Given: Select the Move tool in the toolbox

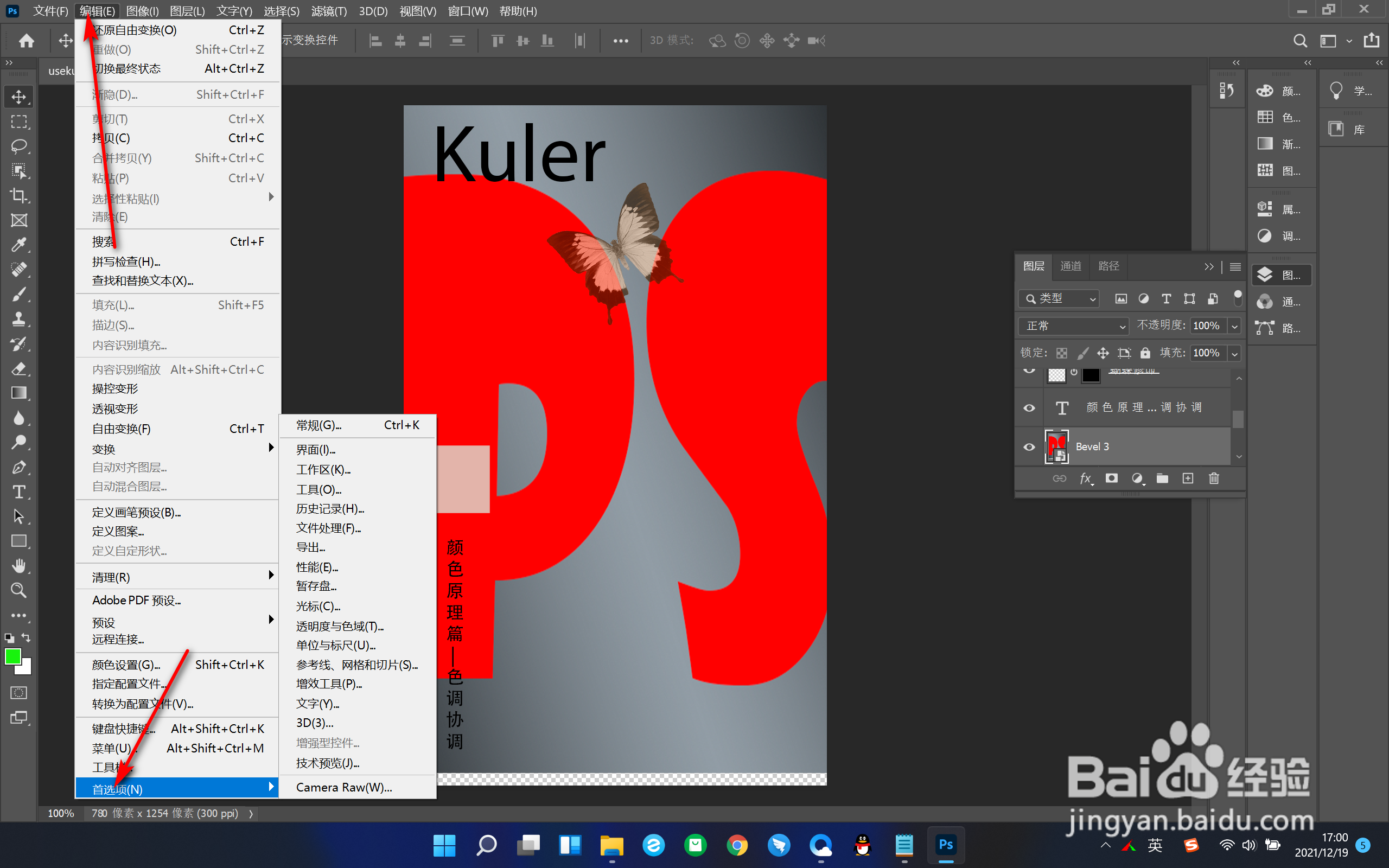Looking at the screenshot, I should coord(19,97).
